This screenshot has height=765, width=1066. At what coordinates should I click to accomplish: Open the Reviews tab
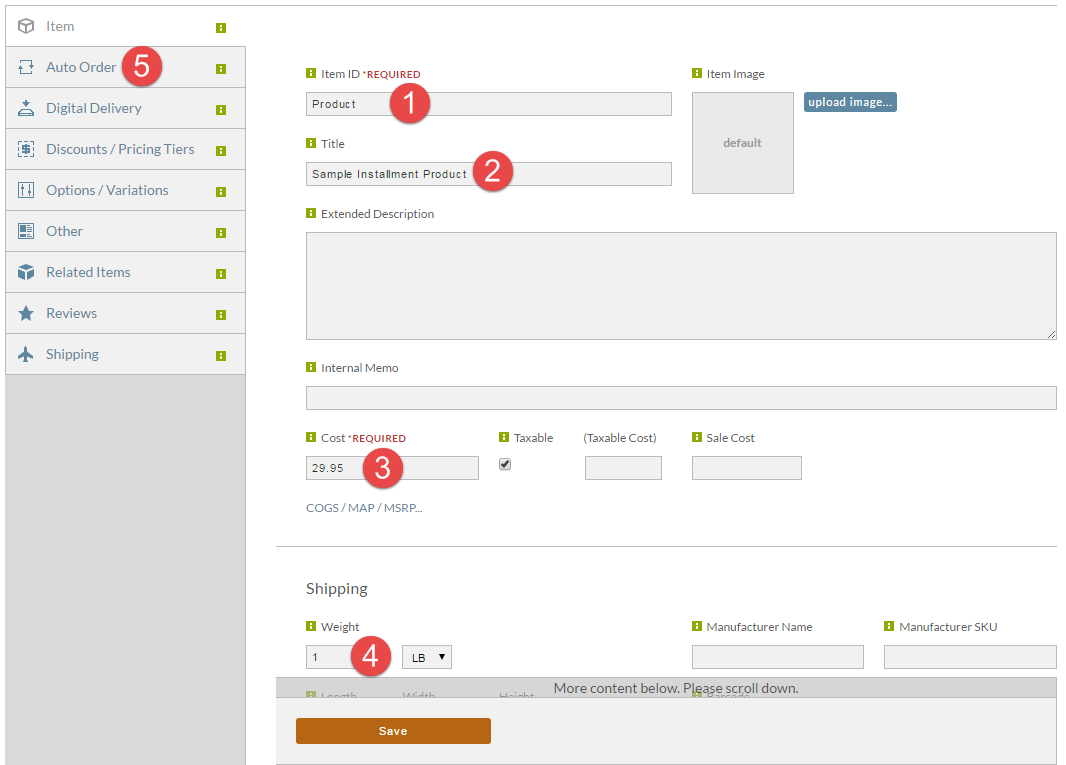[x=125, y=313]
